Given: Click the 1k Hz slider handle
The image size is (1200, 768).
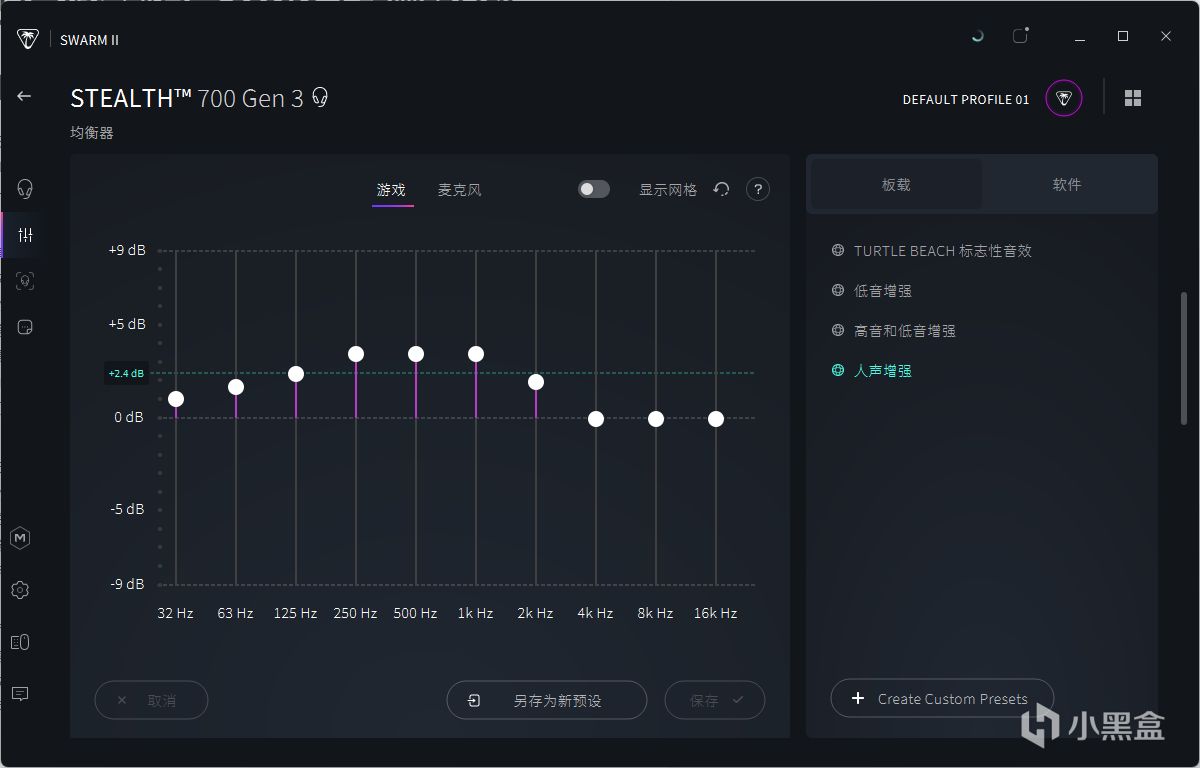Looking at the screenshot, I should click(x=476, y=354).
